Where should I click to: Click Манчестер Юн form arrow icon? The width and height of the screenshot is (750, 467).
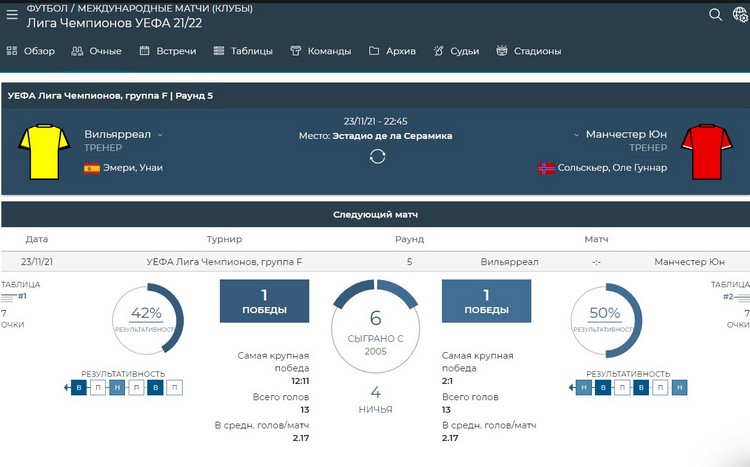pos(572,388)
